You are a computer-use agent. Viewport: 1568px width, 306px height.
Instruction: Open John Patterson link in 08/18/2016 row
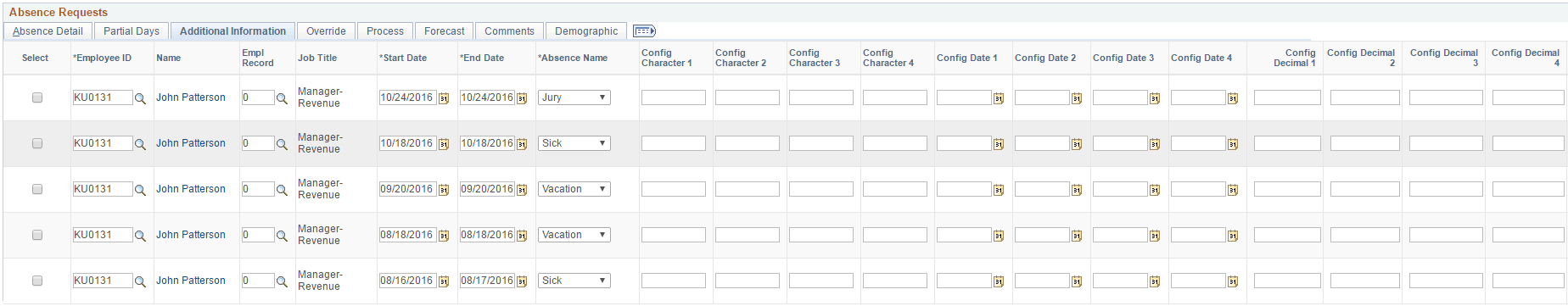click(191, 235)
